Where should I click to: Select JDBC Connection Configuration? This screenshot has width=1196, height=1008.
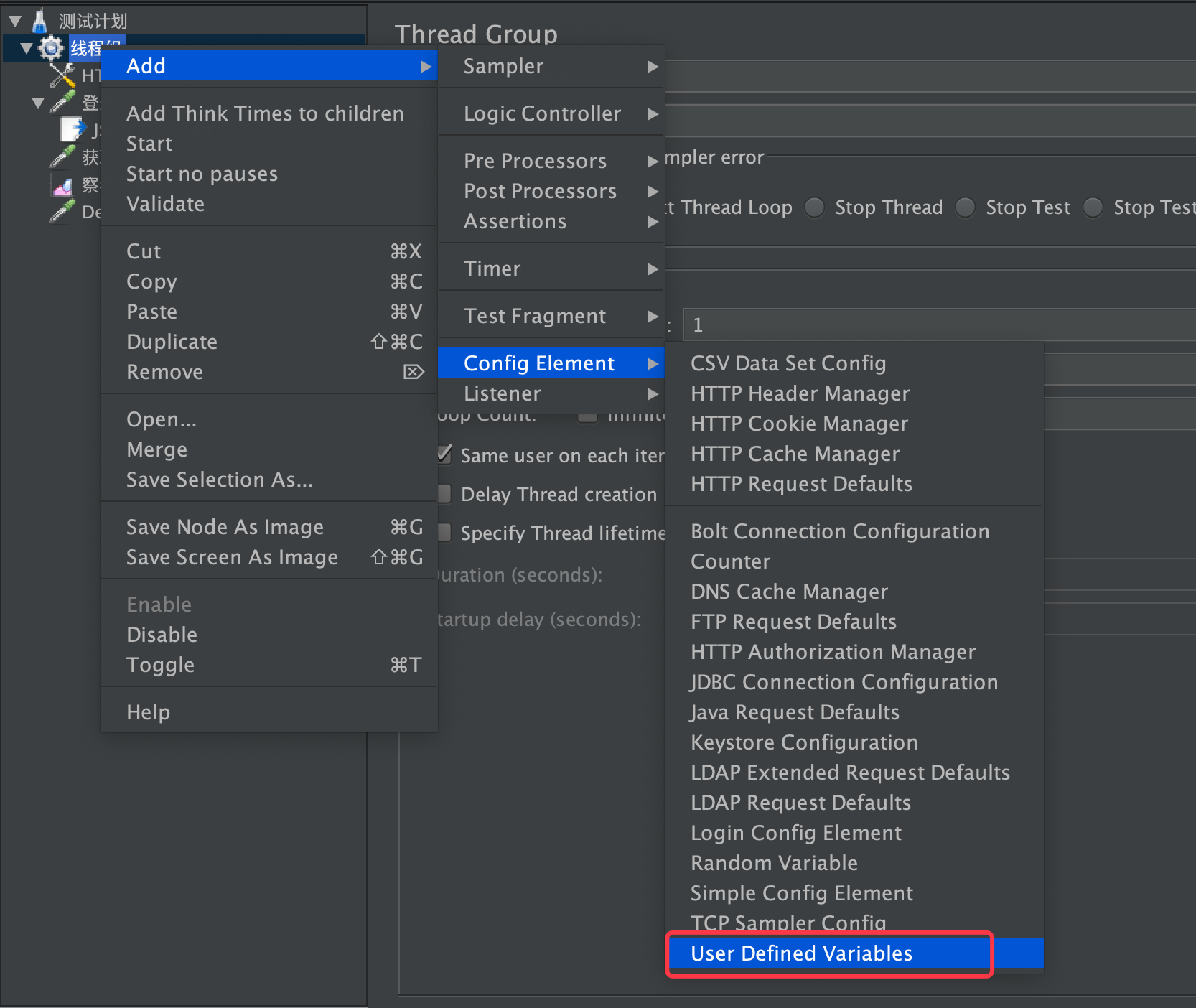pyautogui.click(x=854, y=682)
